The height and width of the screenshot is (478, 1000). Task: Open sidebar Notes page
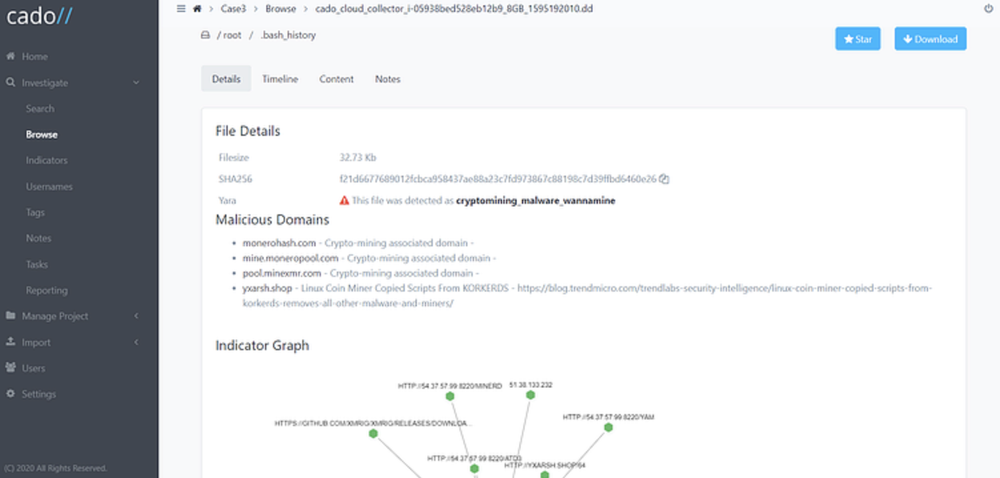[38, 238]
